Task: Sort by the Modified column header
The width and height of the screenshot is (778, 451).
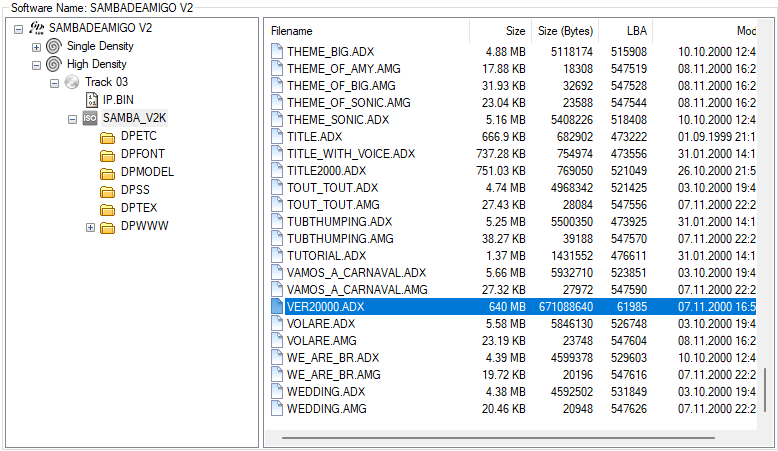Action: pyautogui.click(x=705, y=31)
